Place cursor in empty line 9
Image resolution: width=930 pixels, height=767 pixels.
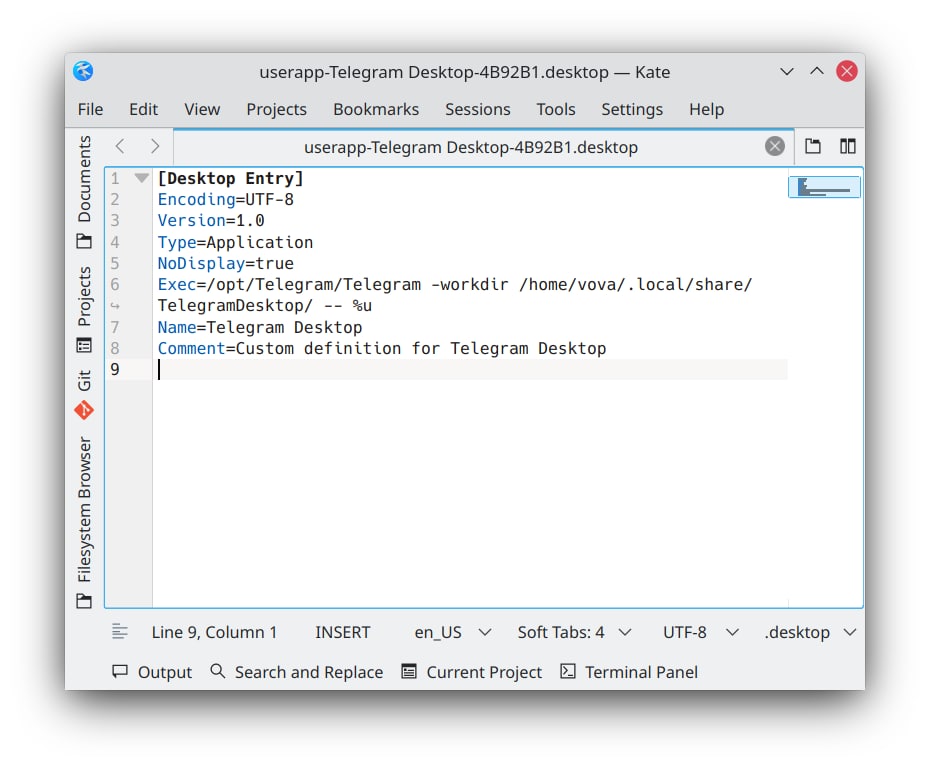pos(472,369)
